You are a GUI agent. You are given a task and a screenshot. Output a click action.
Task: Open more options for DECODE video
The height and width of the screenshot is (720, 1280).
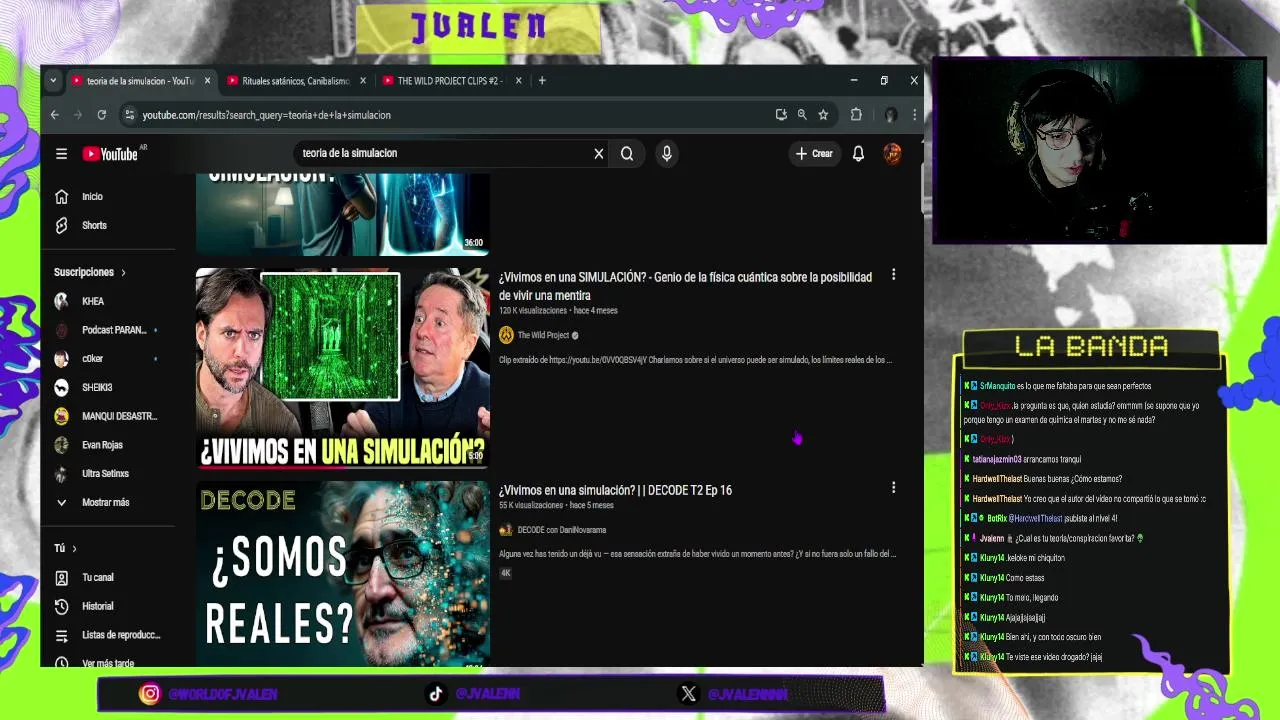pos(893,488)
